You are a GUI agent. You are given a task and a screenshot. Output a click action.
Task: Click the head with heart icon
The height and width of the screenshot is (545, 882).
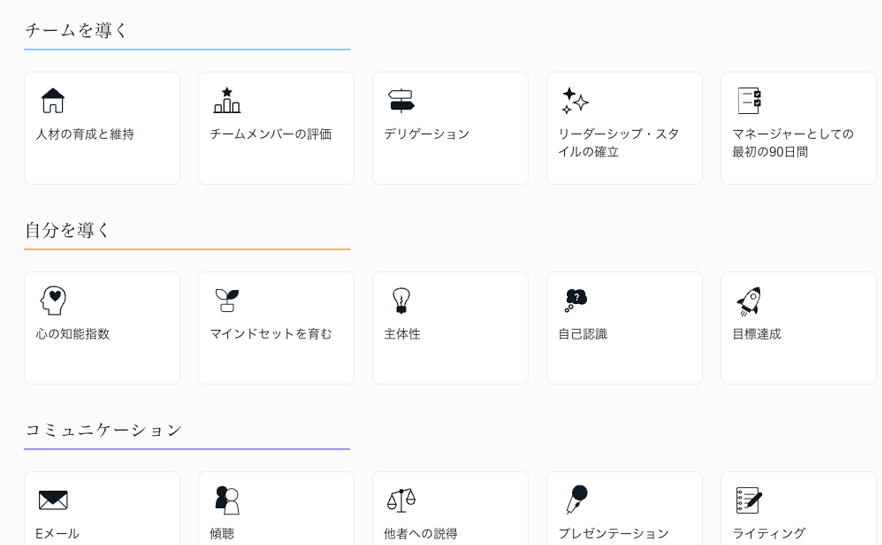point(53,300)
